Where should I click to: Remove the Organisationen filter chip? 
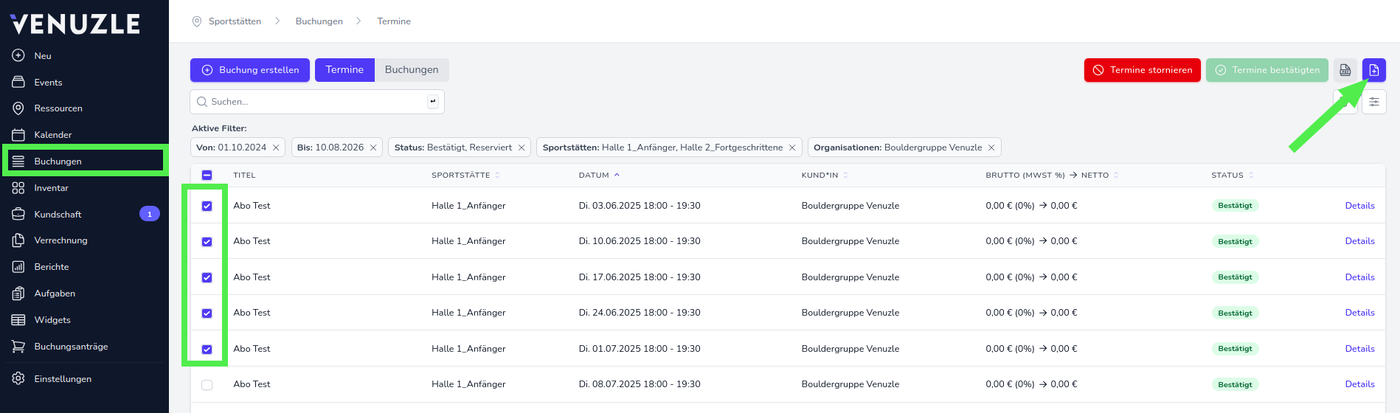click(x=991, y=147)
